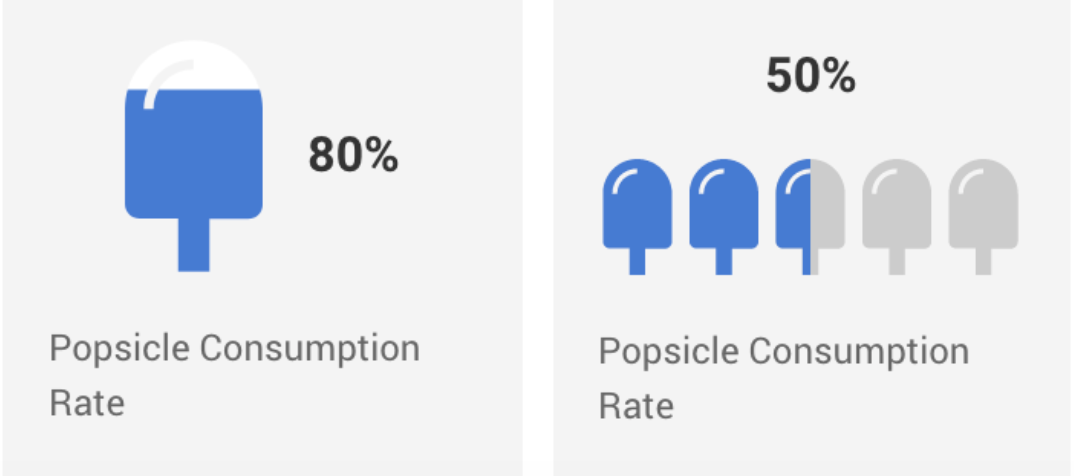Click the left card's Popsicle Consumption Rate label

(234, 375)
